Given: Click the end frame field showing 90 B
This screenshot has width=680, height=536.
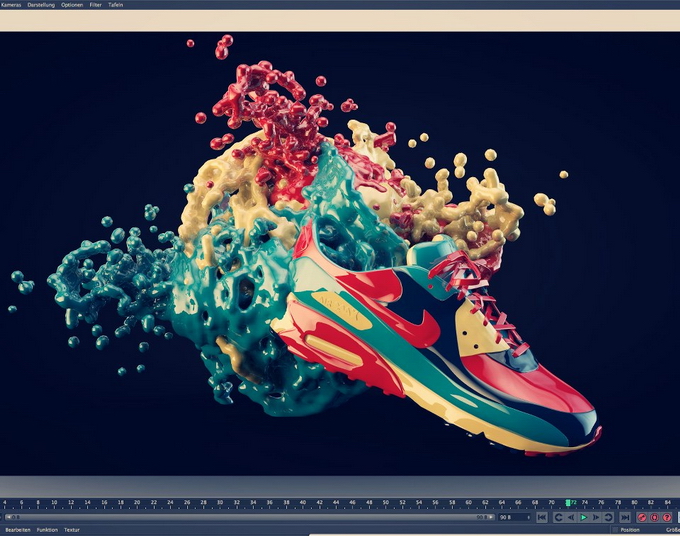Looking at the screenshot, I should (512, 517).
